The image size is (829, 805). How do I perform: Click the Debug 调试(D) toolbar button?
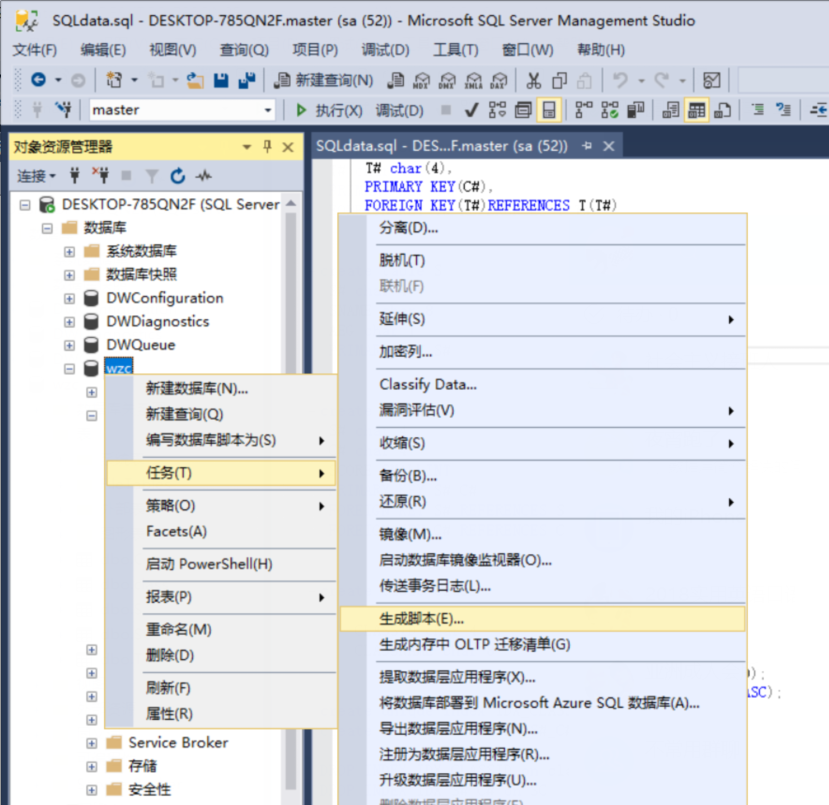point(400,110)
